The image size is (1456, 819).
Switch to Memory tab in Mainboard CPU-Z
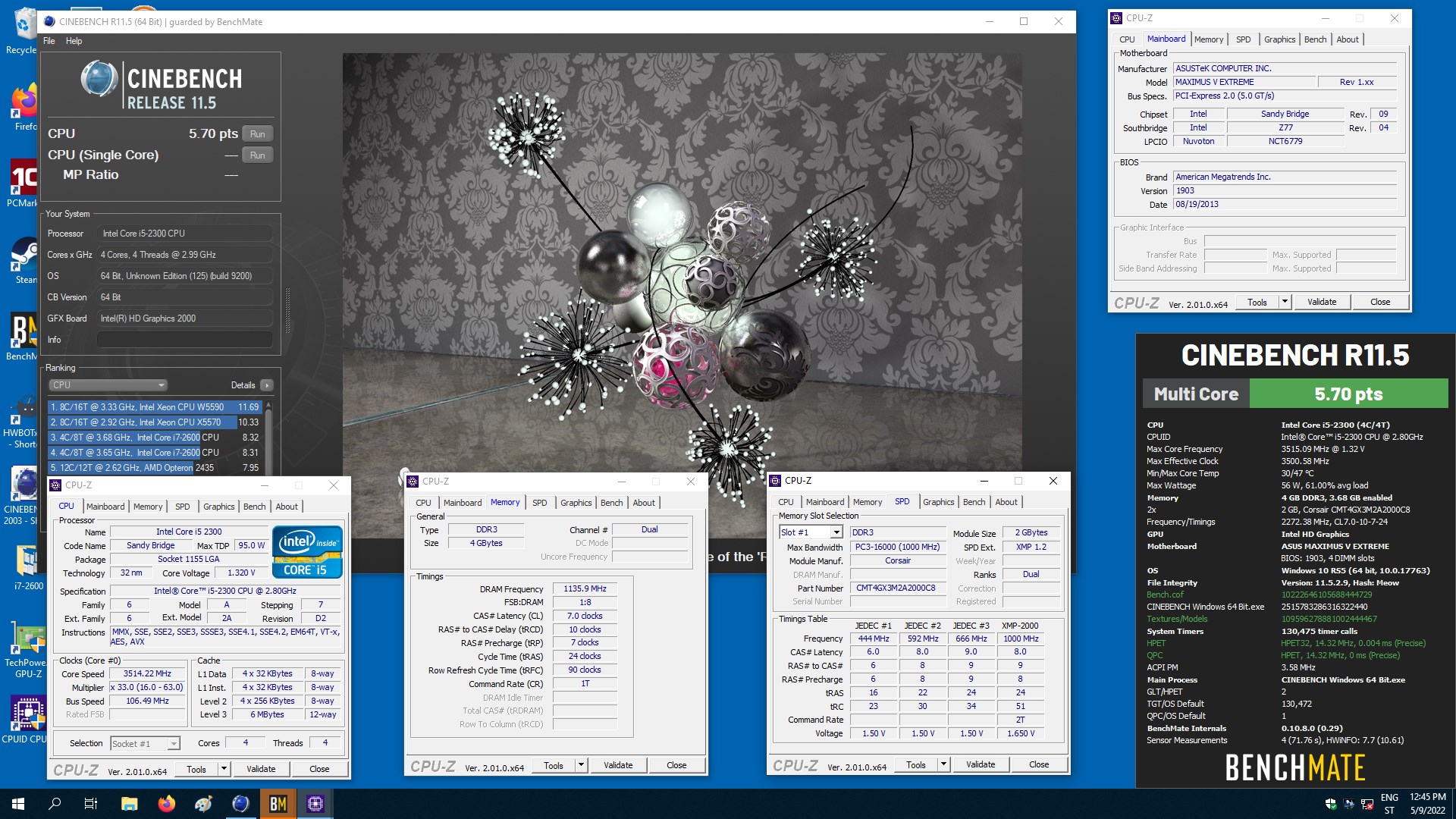(x=1208, y=39)
